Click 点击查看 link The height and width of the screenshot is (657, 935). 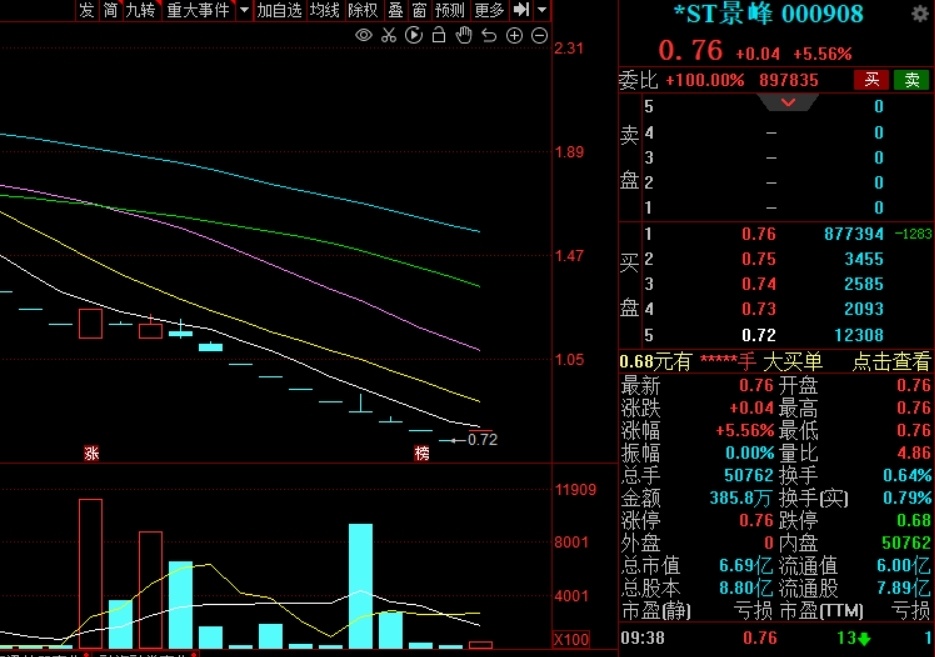pos(891,361)
